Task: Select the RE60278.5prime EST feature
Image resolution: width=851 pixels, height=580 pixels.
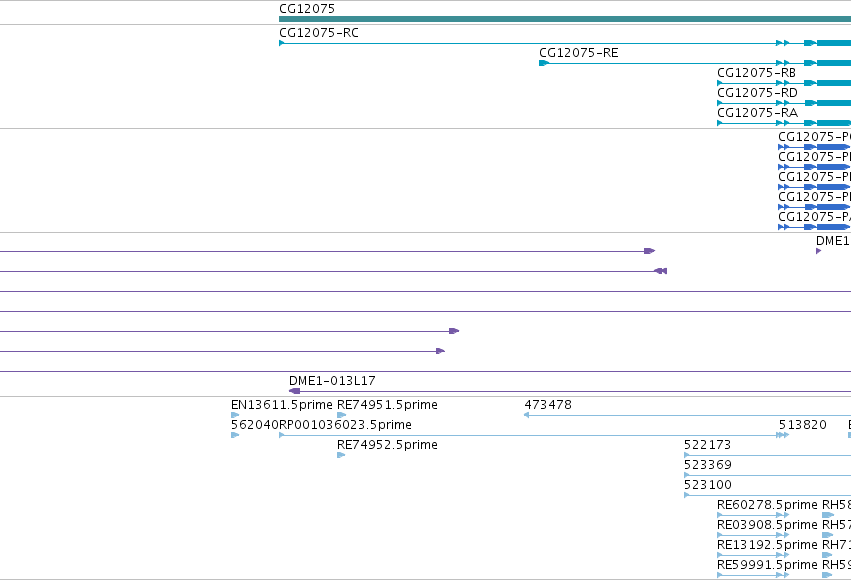Action: [753, 515]
